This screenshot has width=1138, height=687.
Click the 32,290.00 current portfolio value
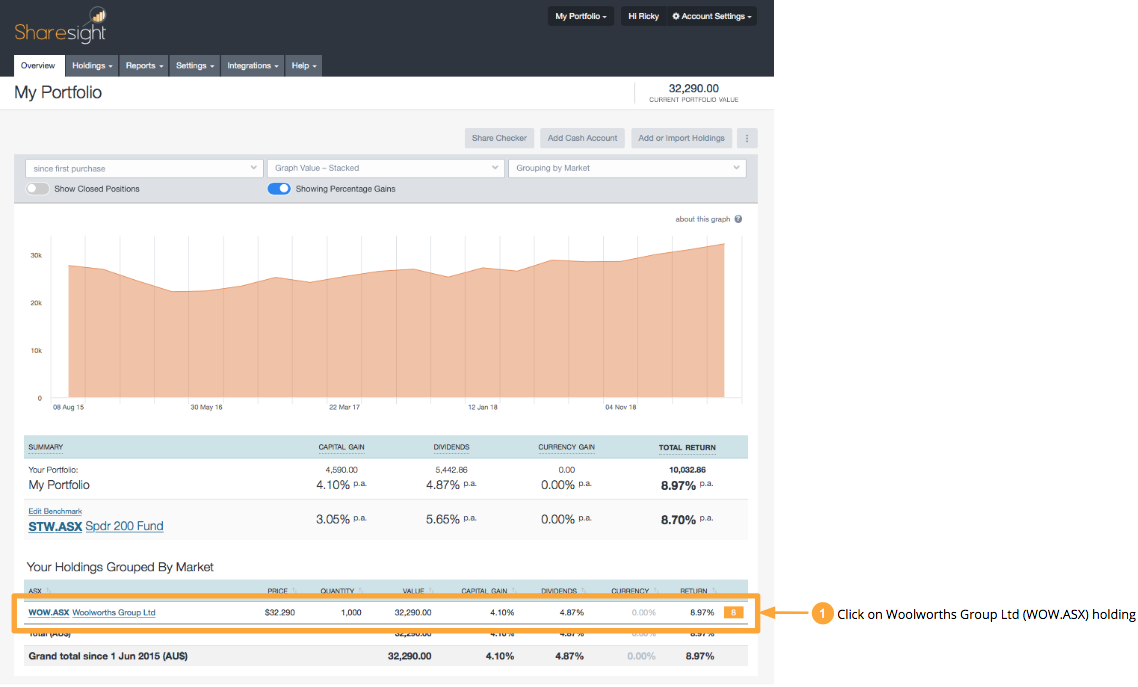pos(694,89)
